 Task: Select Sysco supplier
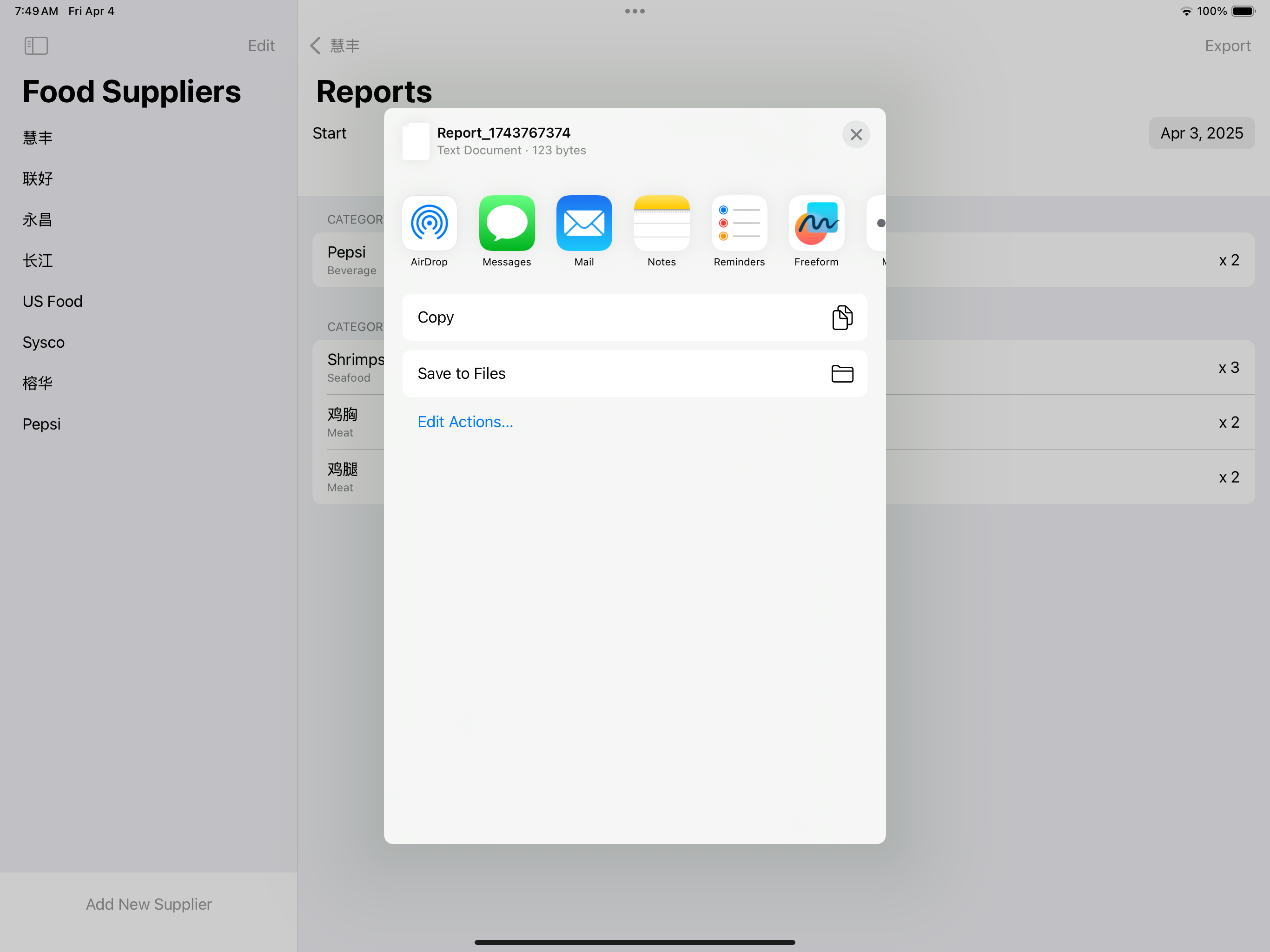pyautogui.click(x=149, y=342)
